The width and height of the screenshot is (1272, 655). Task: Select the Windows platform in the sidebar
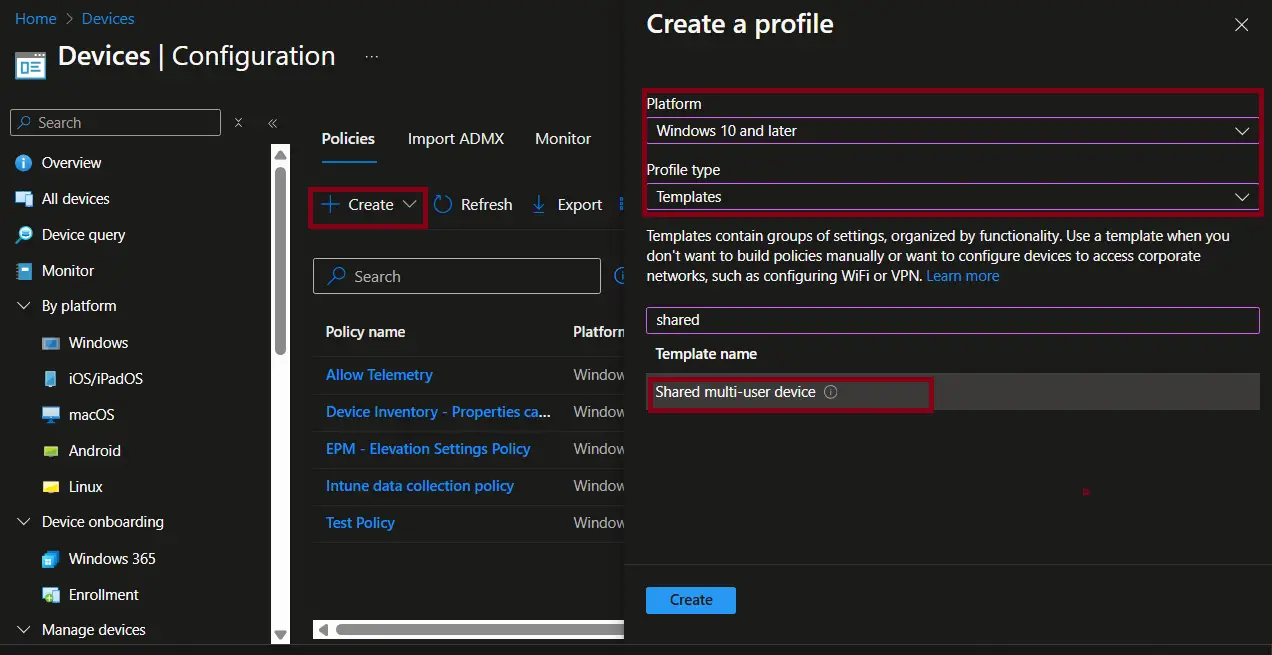(97, 342)
